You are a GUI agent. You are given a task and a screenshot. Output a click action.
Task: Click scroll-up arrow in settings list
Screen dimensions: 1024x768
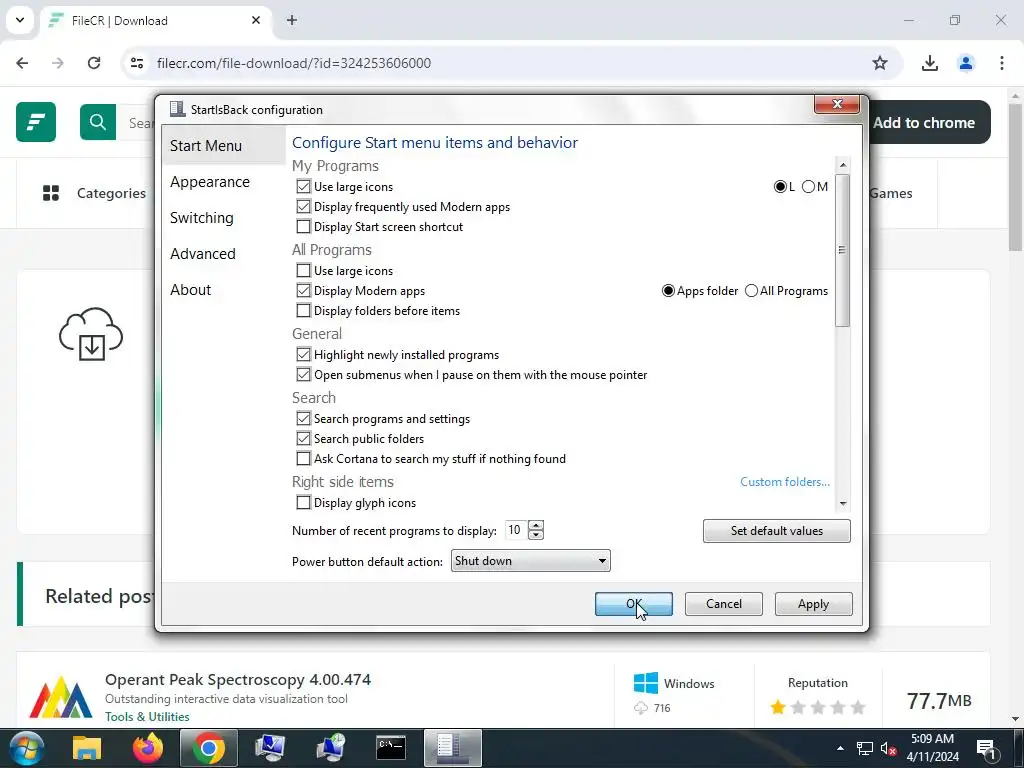[842, 165]
